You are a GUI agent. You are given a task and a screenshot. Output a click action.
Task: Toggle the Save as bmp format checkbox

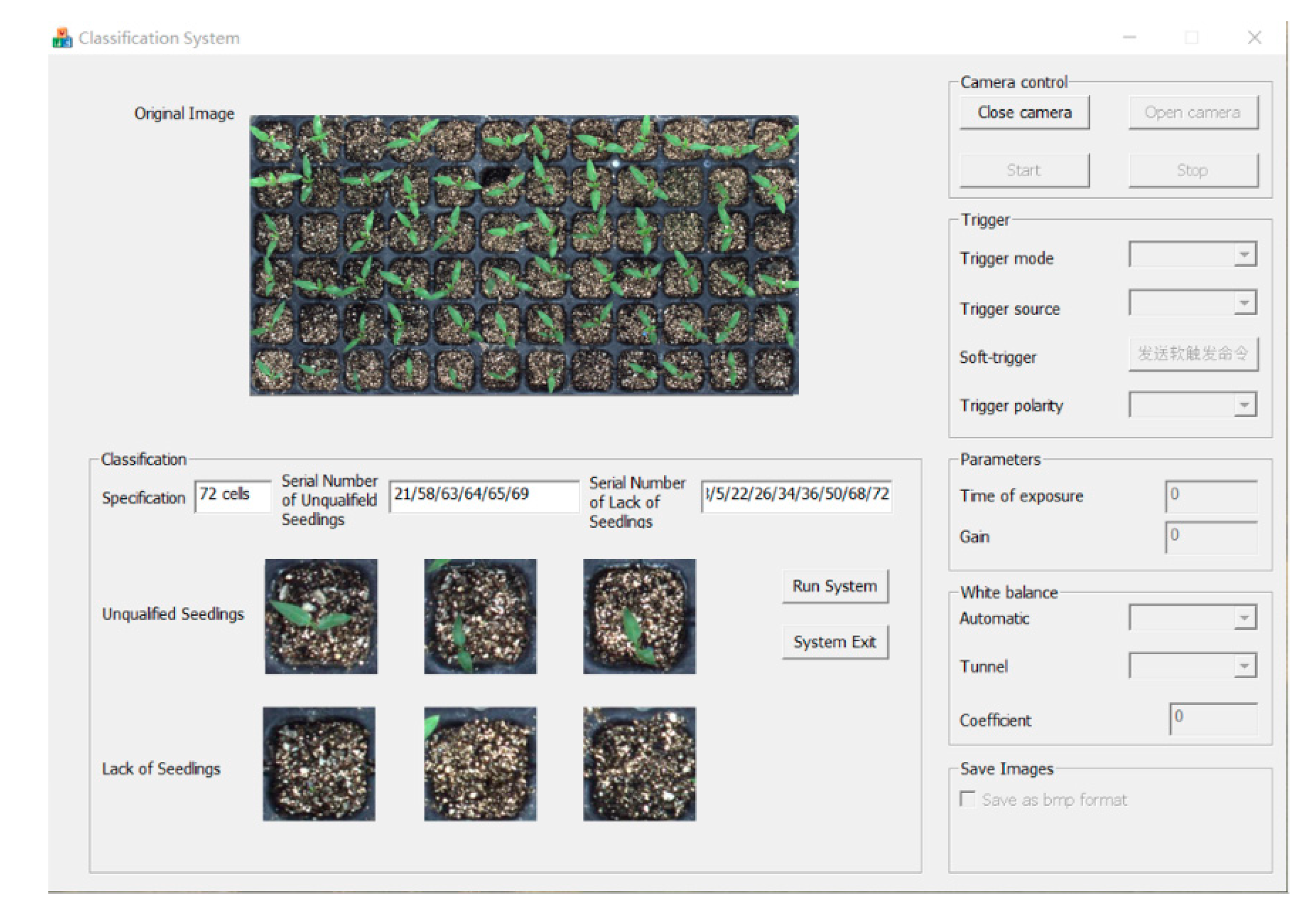(967, 799)
